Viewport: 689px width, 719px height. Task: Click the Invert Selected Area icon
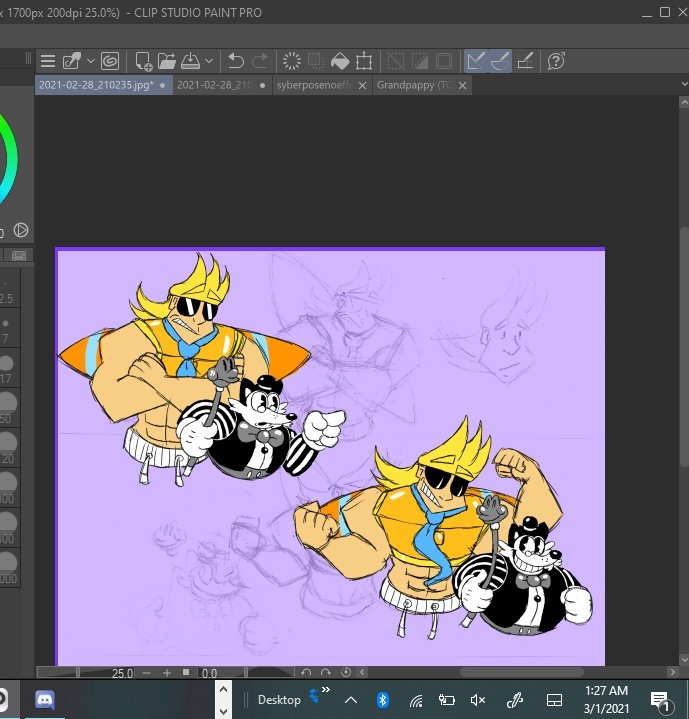[419, 61]
